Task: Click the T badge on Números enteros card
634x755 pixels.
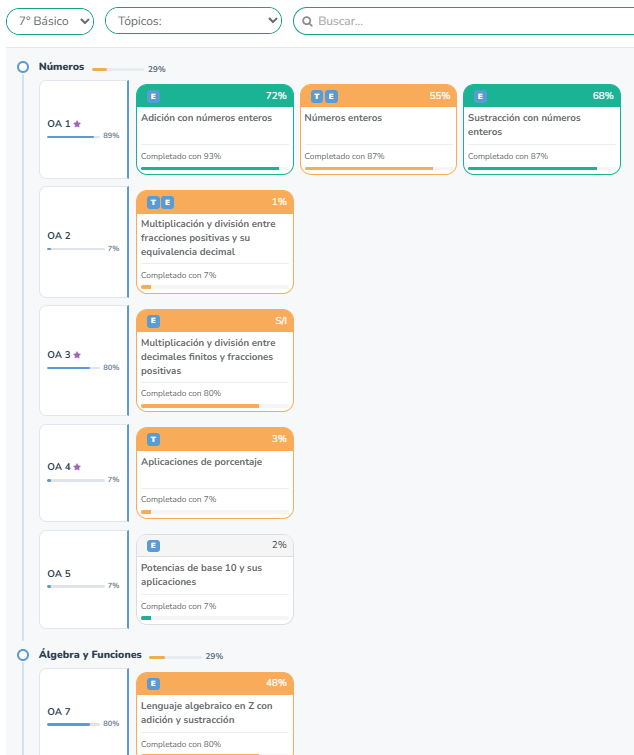Action: click(317, 96)
